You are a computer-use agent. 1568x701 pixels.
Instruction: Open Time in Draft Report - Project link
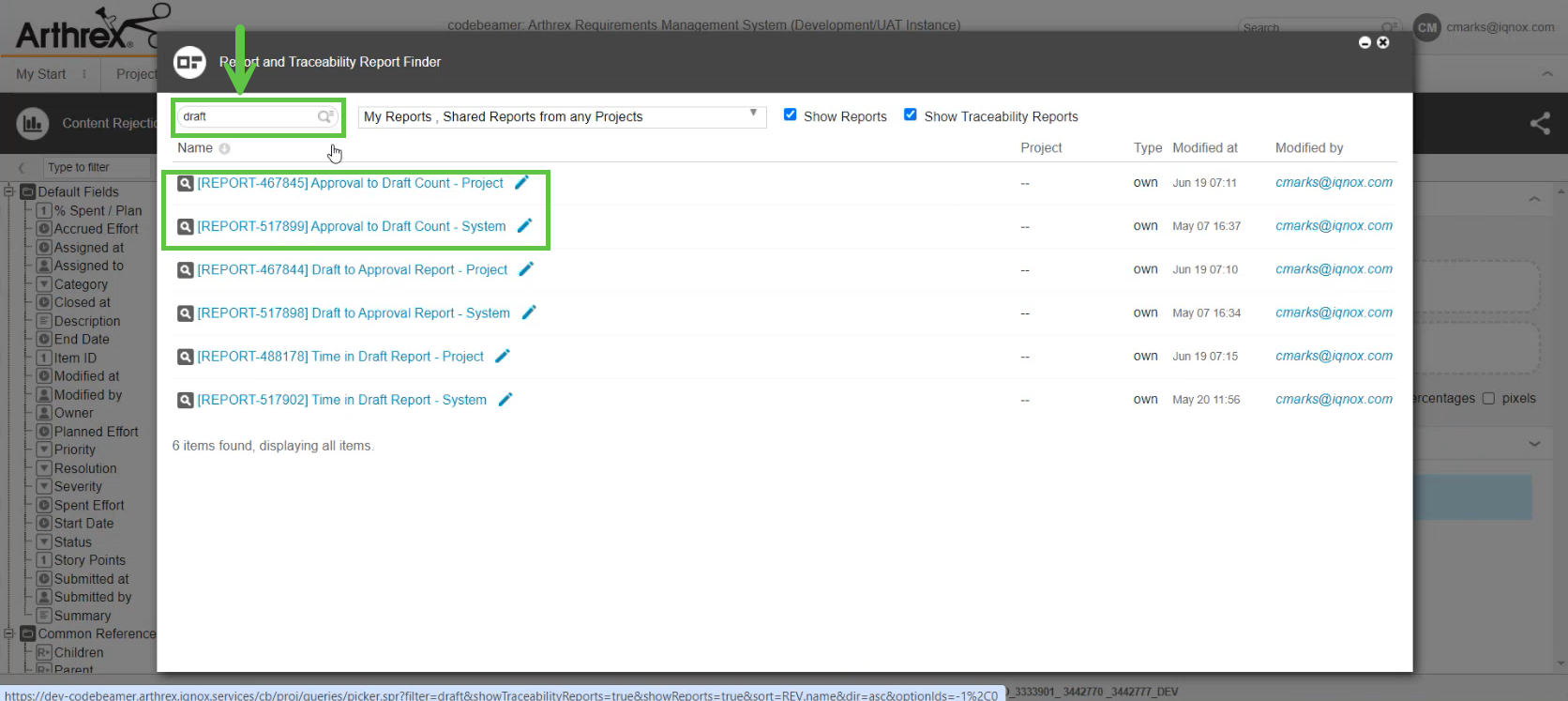pos(339,357)
